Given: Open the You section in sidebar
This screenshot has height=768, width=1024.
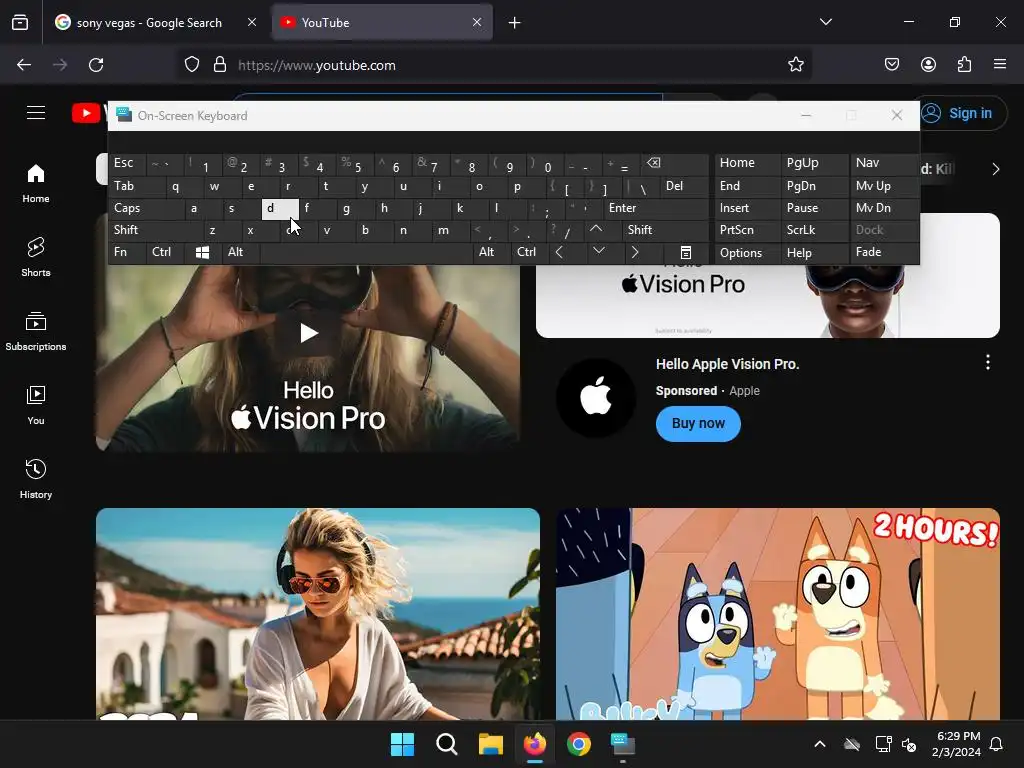Looking at the screenshot, I should [x=36, y=405].
